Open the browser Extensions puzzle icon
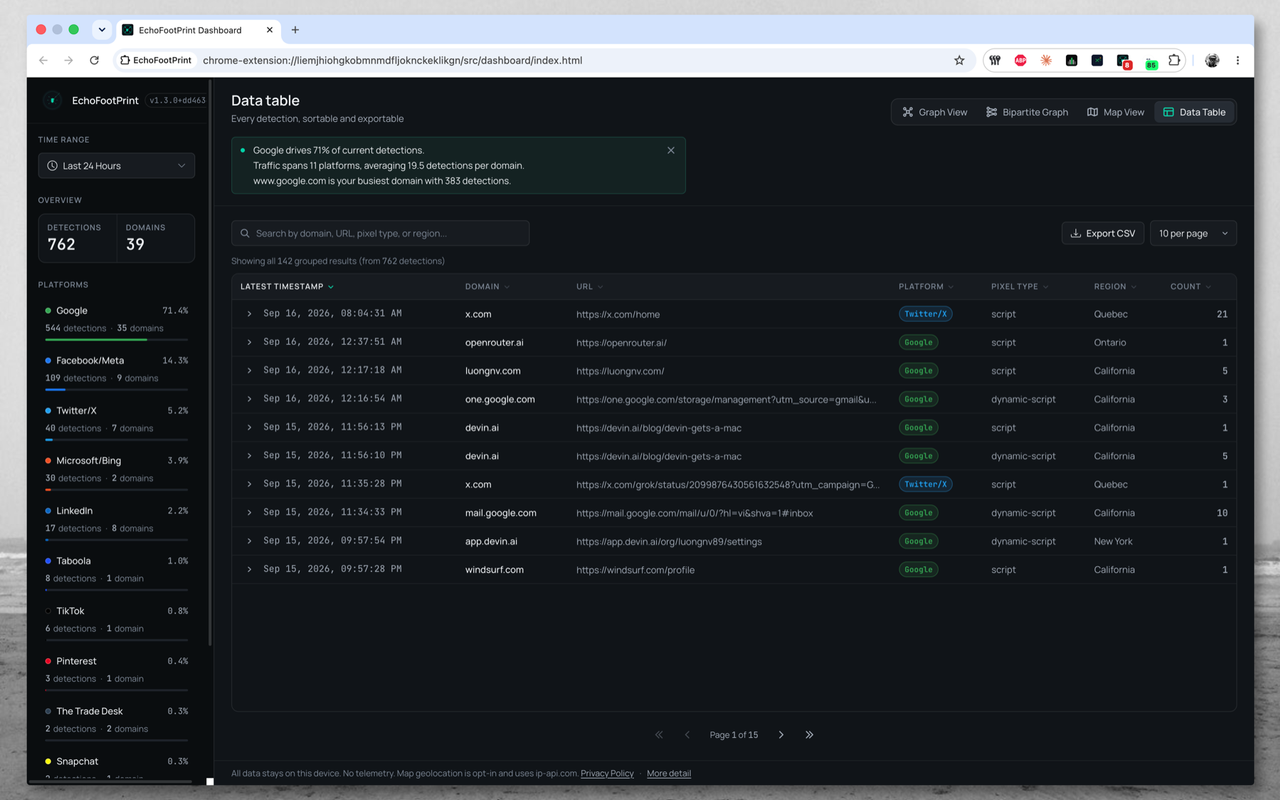Viewport: 1280px width, 800px height. tap(1174, 60)
